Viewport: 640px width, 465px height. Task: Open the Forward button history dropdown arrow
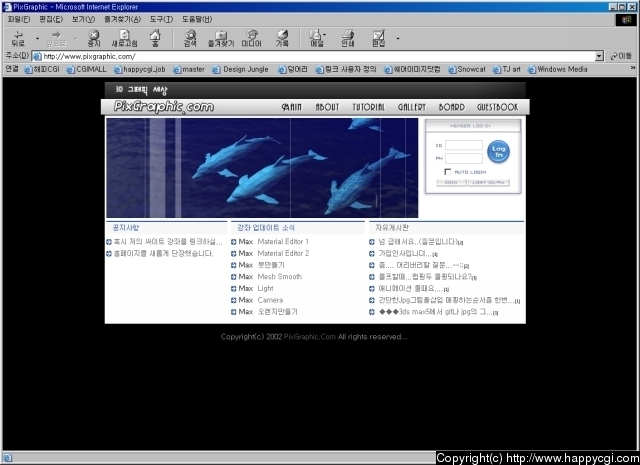(x=76, y=38)
